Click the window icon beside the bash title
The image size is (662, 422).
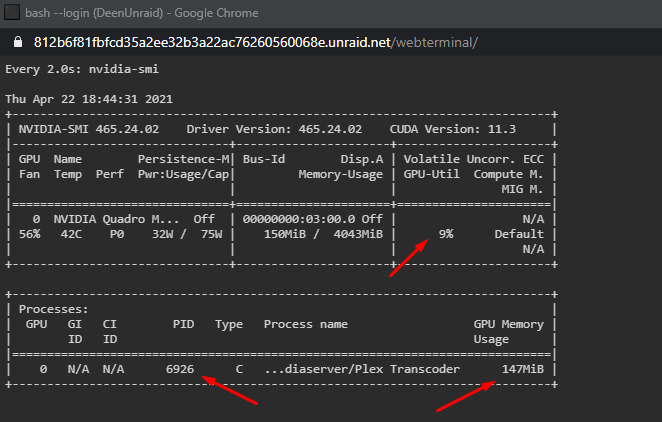coord(12,12)
